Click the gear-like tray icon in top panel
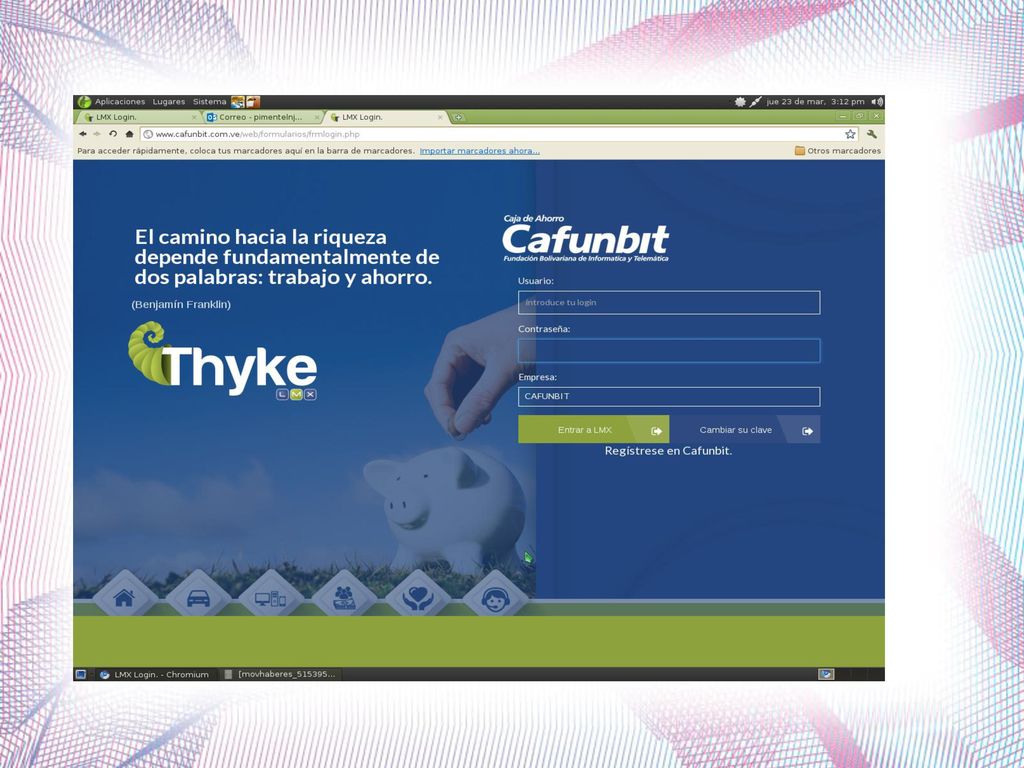 (x=740, y=102)
